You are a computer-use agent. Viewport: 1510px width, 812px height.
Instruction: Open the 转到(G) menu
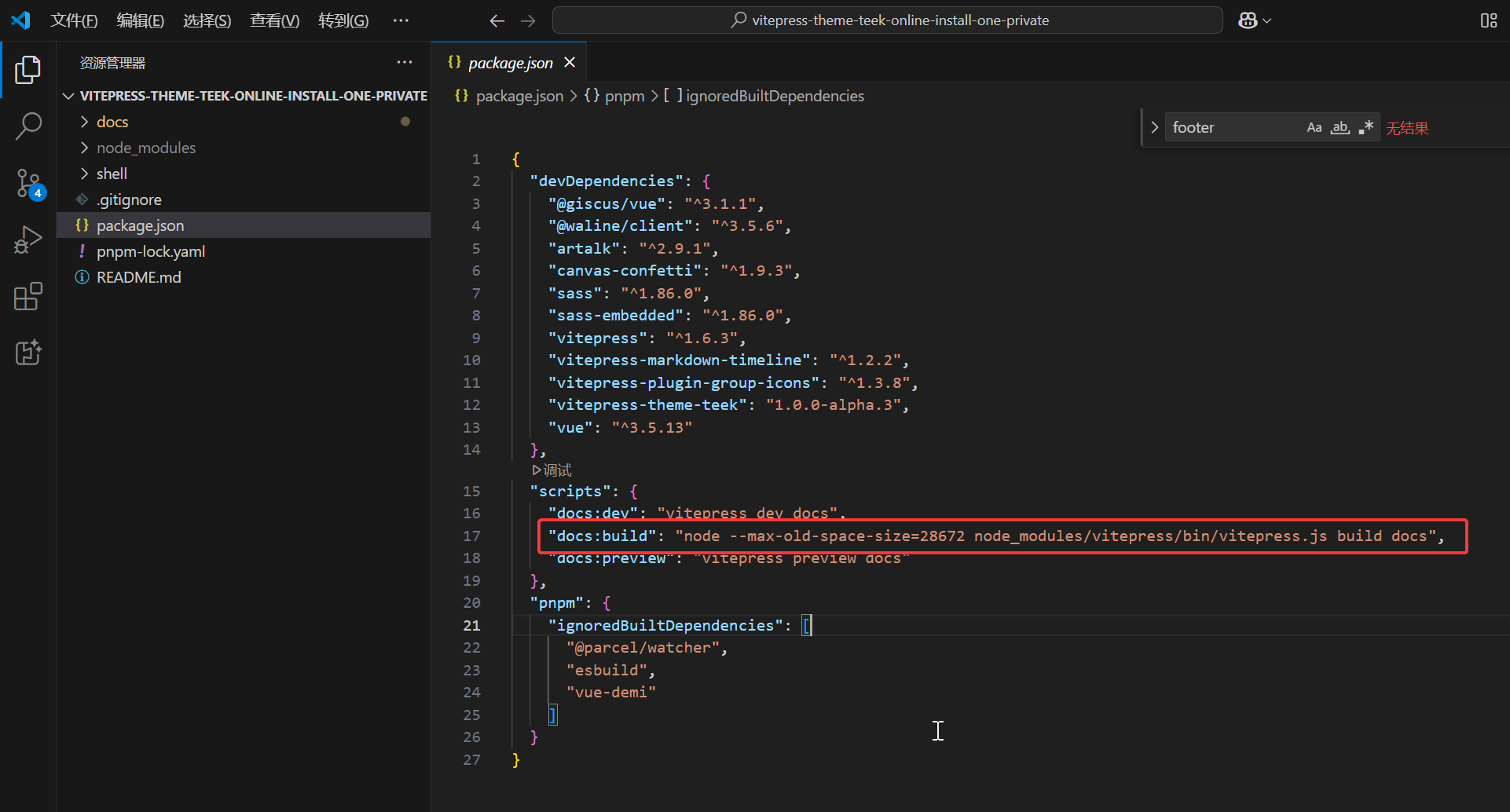pos(343,20)
